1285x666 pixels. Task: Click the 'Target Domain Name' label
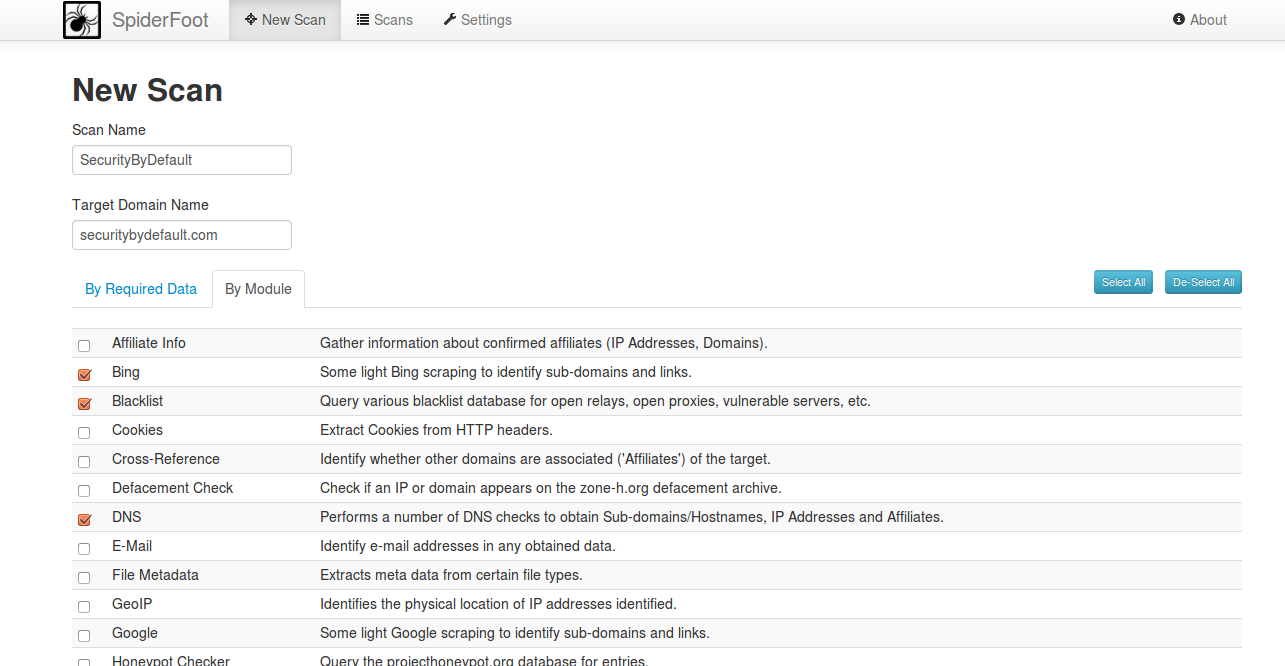click(x=140, y=205)
